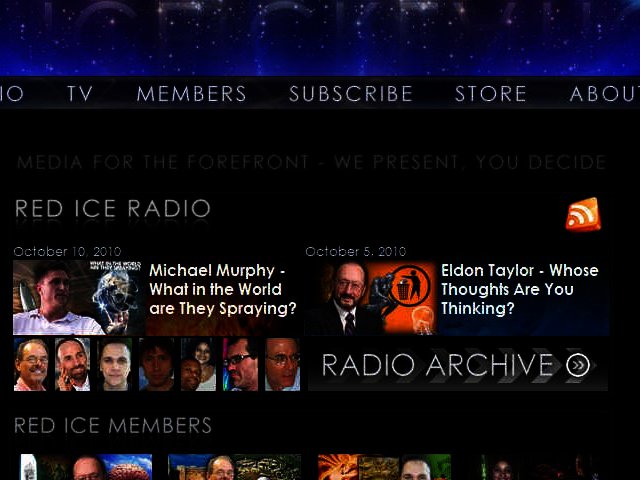Open the Eldon Taylor episode thumbnail
Screen dimensions: 640x480
click(x=370, y=297)
